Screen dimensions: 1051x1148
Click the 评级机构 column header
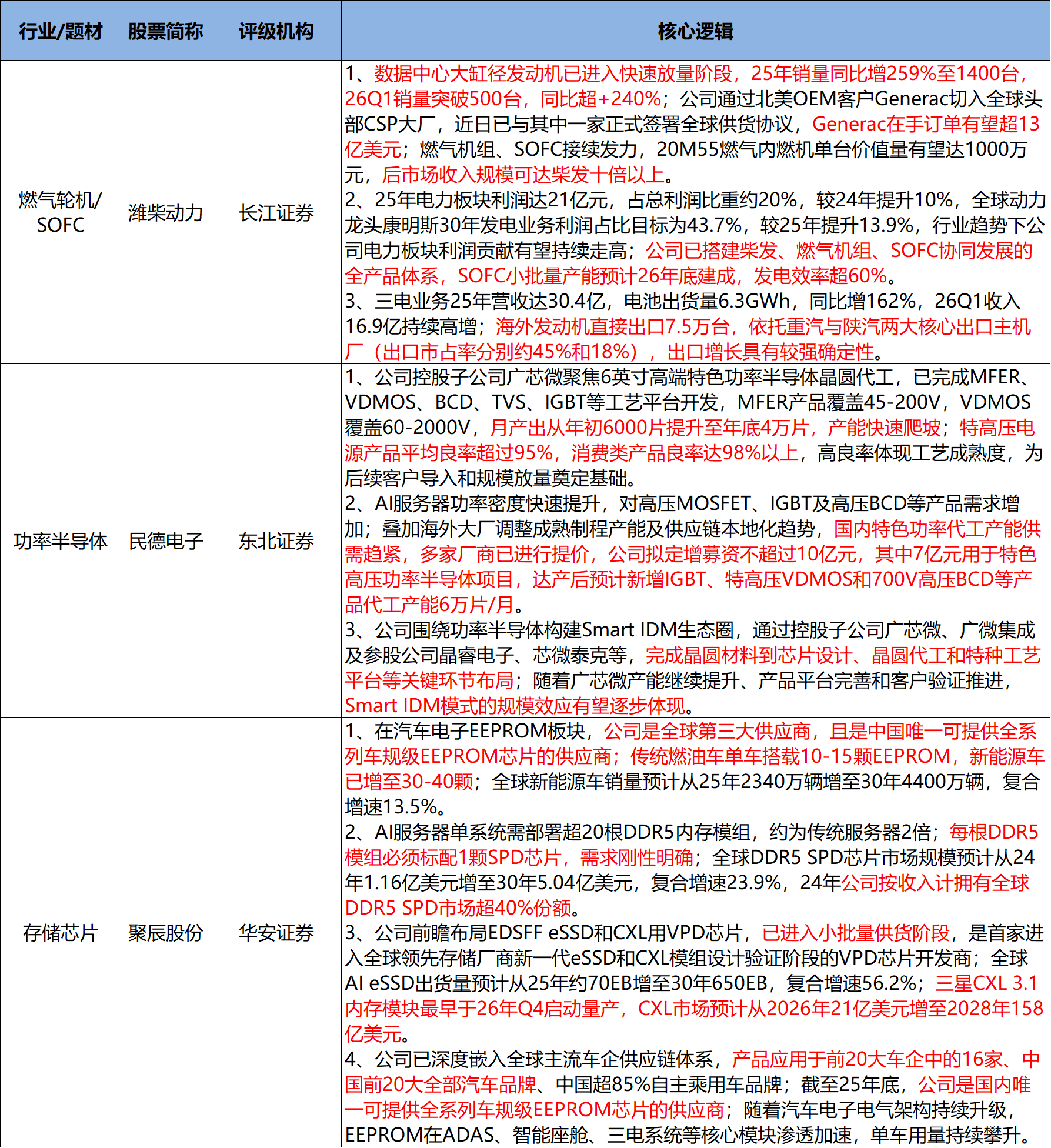pyautogui.click(x=276, y=31)
